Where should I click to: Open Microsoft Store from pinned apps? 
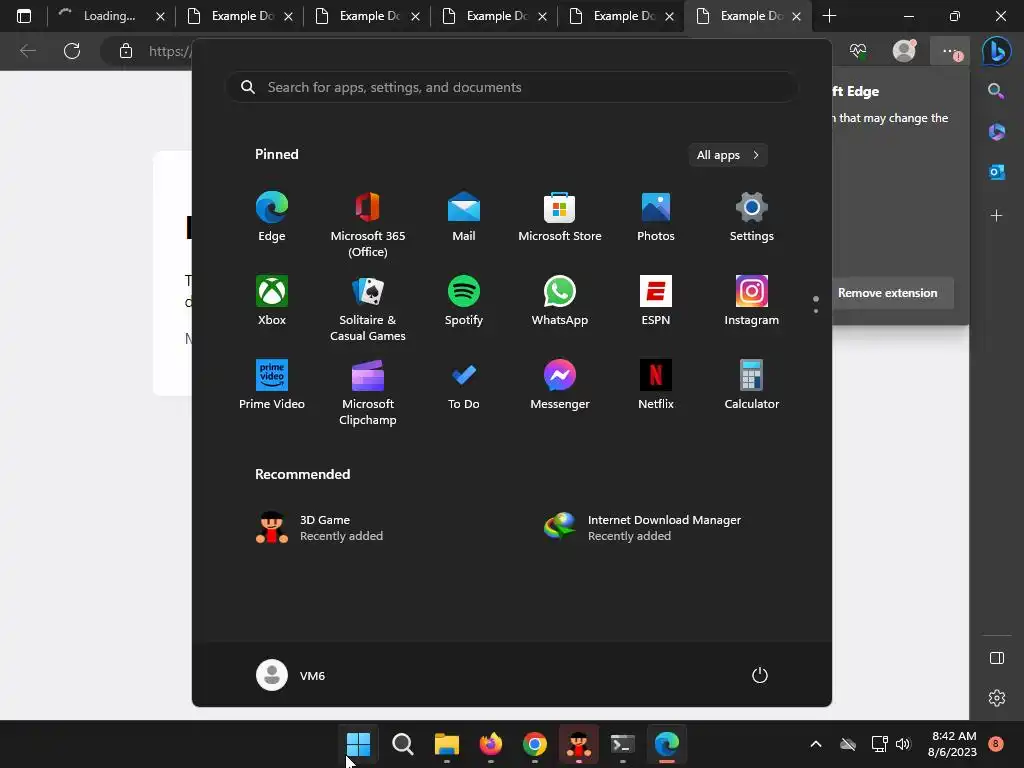(x=560, y=217)
